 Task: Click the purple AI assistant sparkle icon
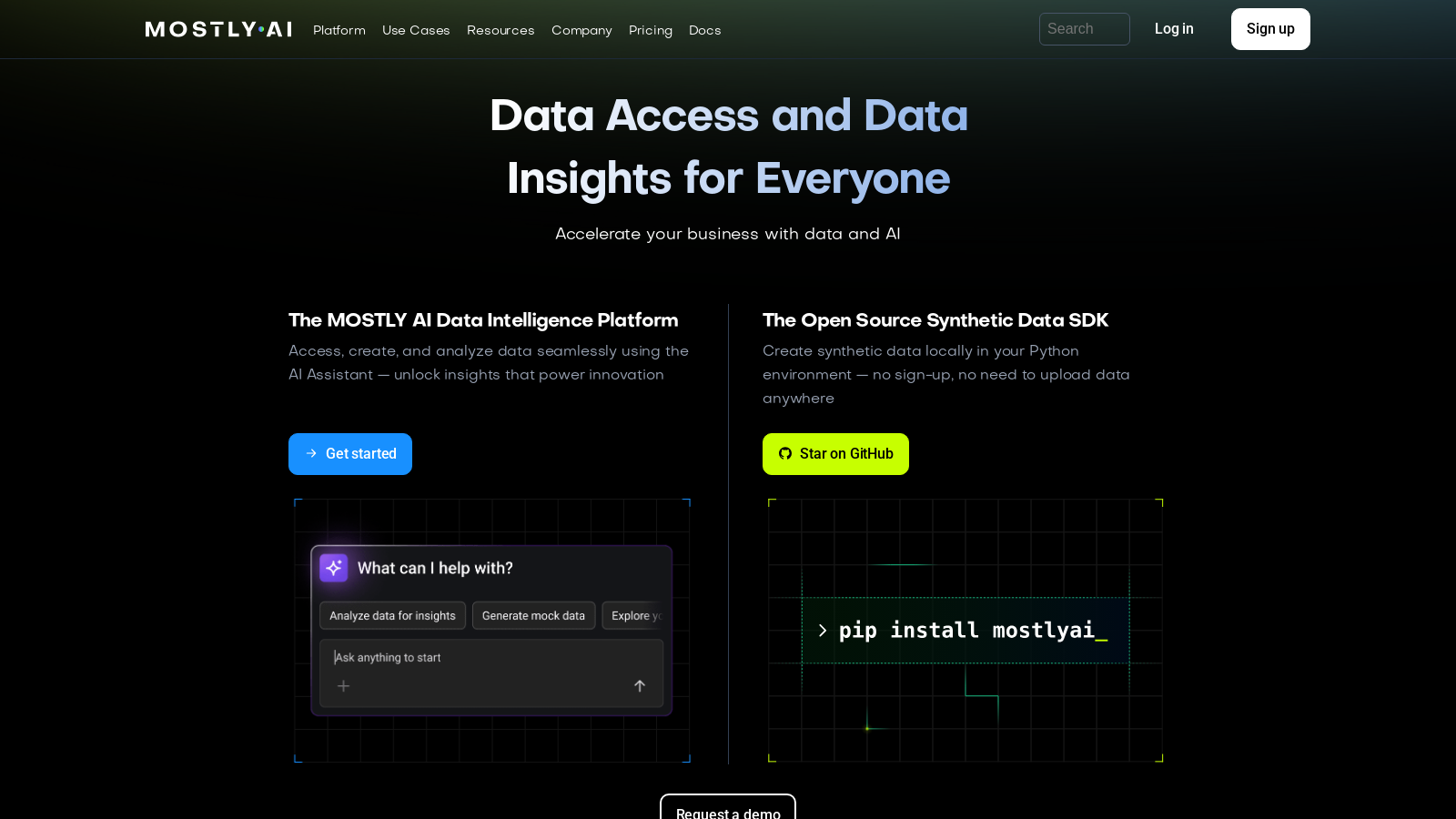pyautogui.click(x=334, y=568)
